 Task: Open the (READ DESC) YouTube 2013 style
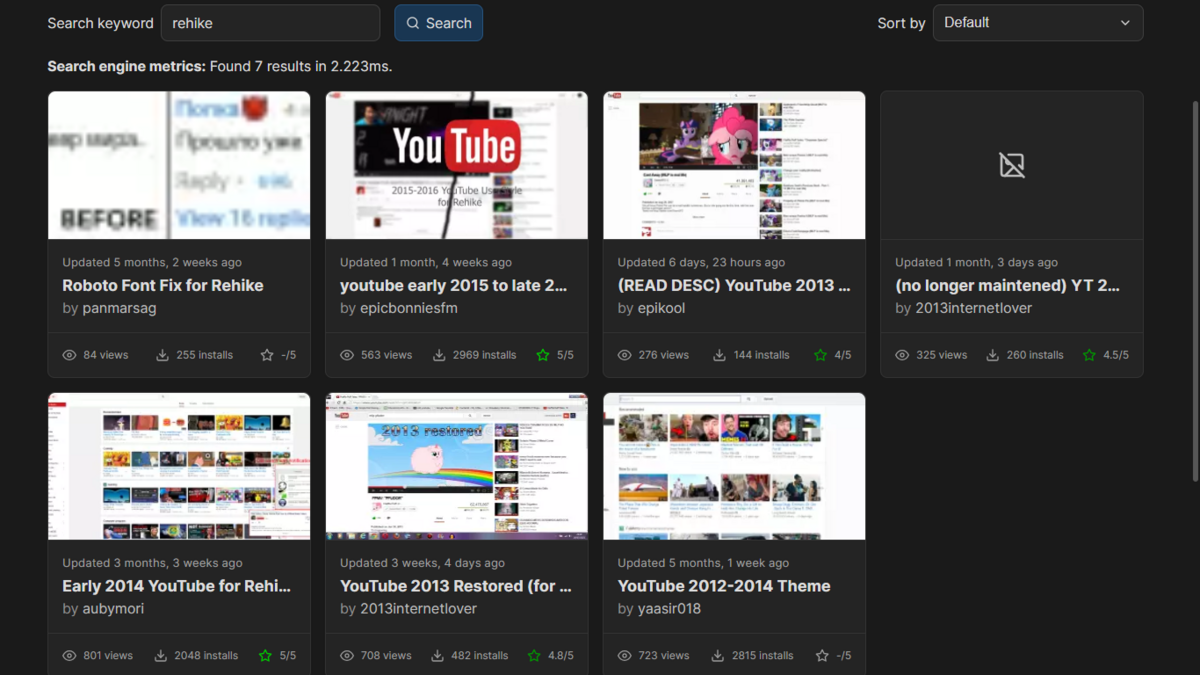point(734,285)
